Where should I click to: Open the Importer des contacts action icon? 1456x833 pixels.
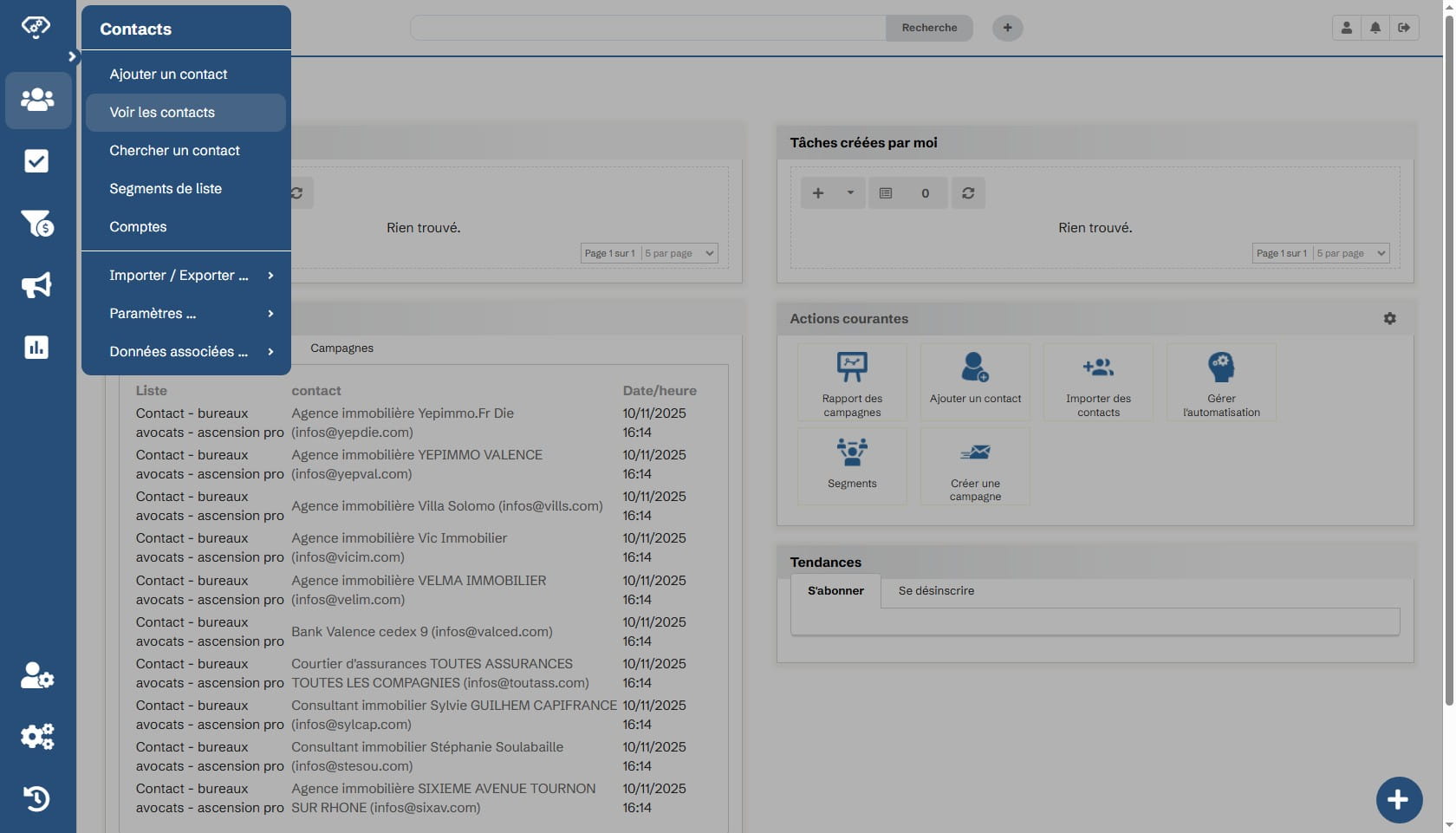tap(1098, 368)
